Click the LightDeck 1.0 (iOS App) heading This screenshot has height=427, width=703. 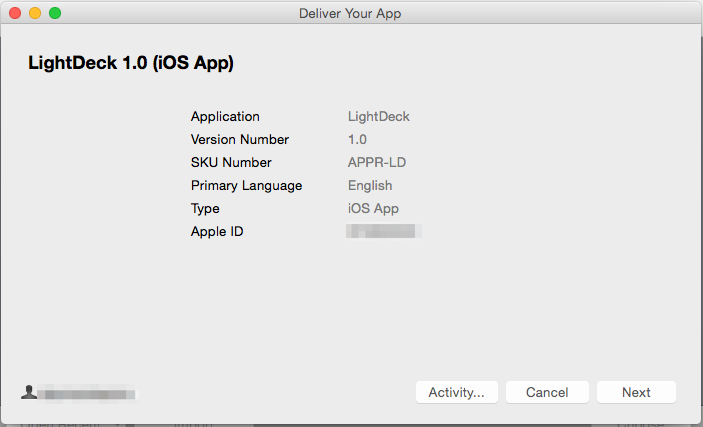point(130,64)
